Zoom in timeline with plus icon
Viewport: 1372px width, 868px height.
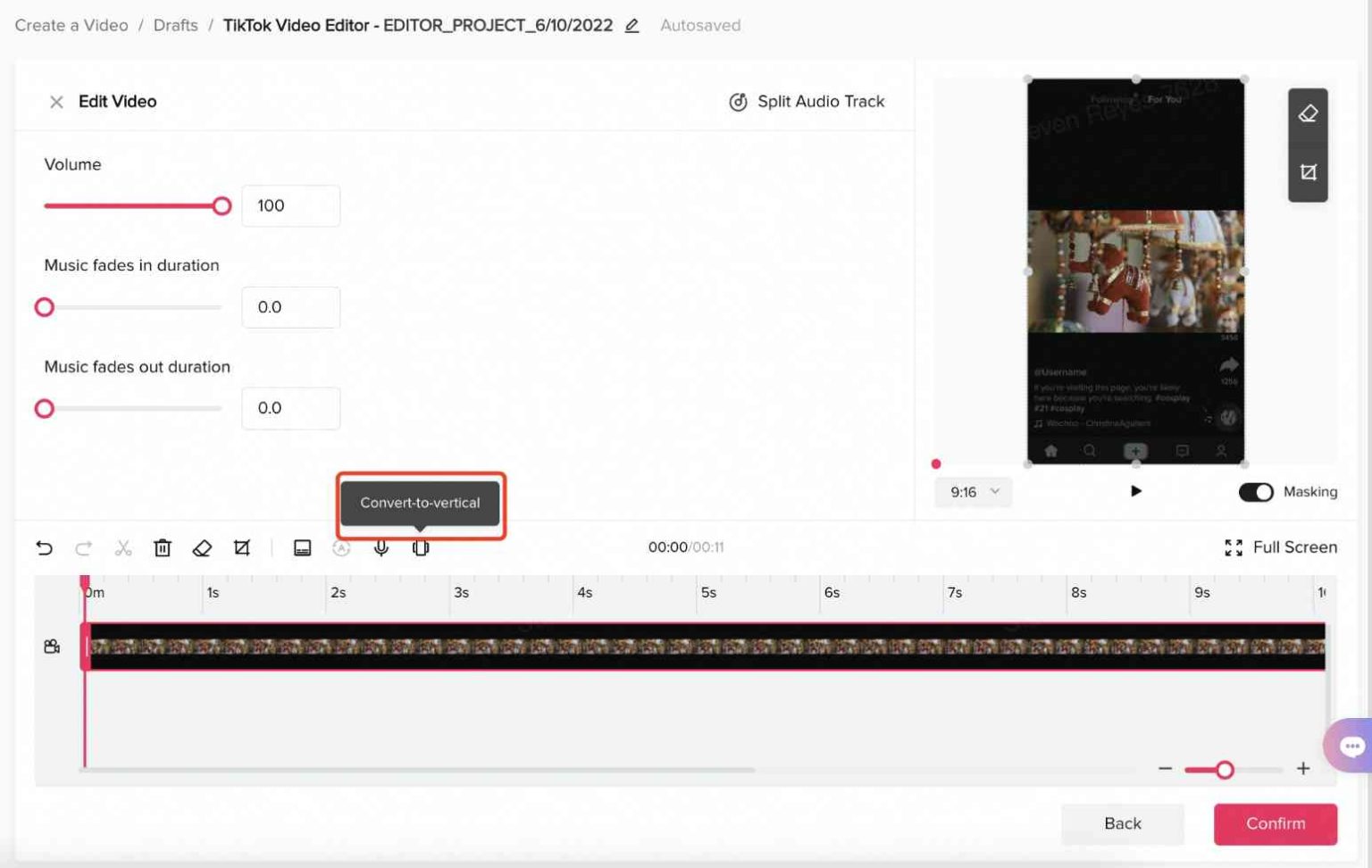click(x=1303, y=768)
